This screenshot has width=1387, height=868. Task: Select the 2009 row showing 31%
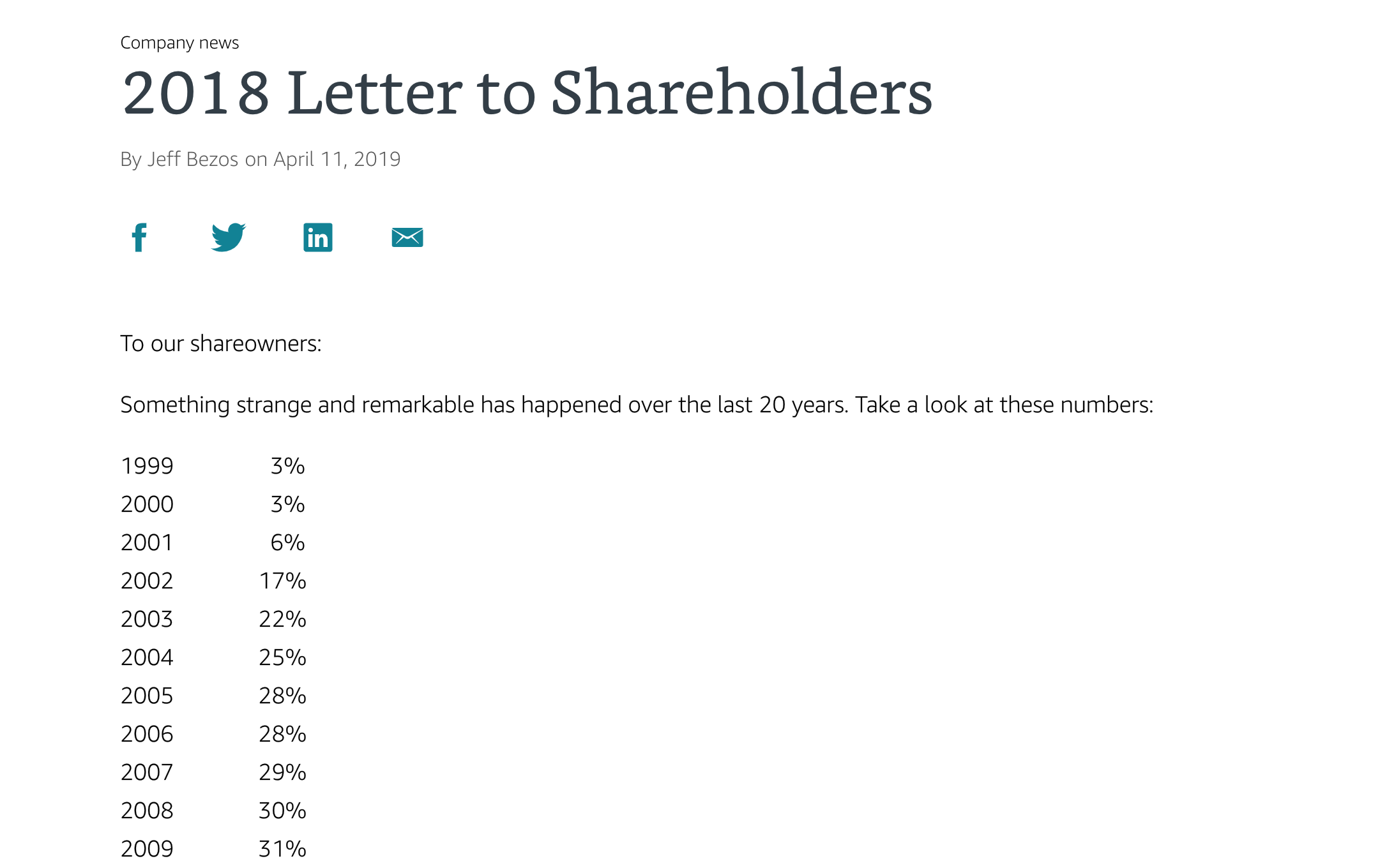coord(213,849)
